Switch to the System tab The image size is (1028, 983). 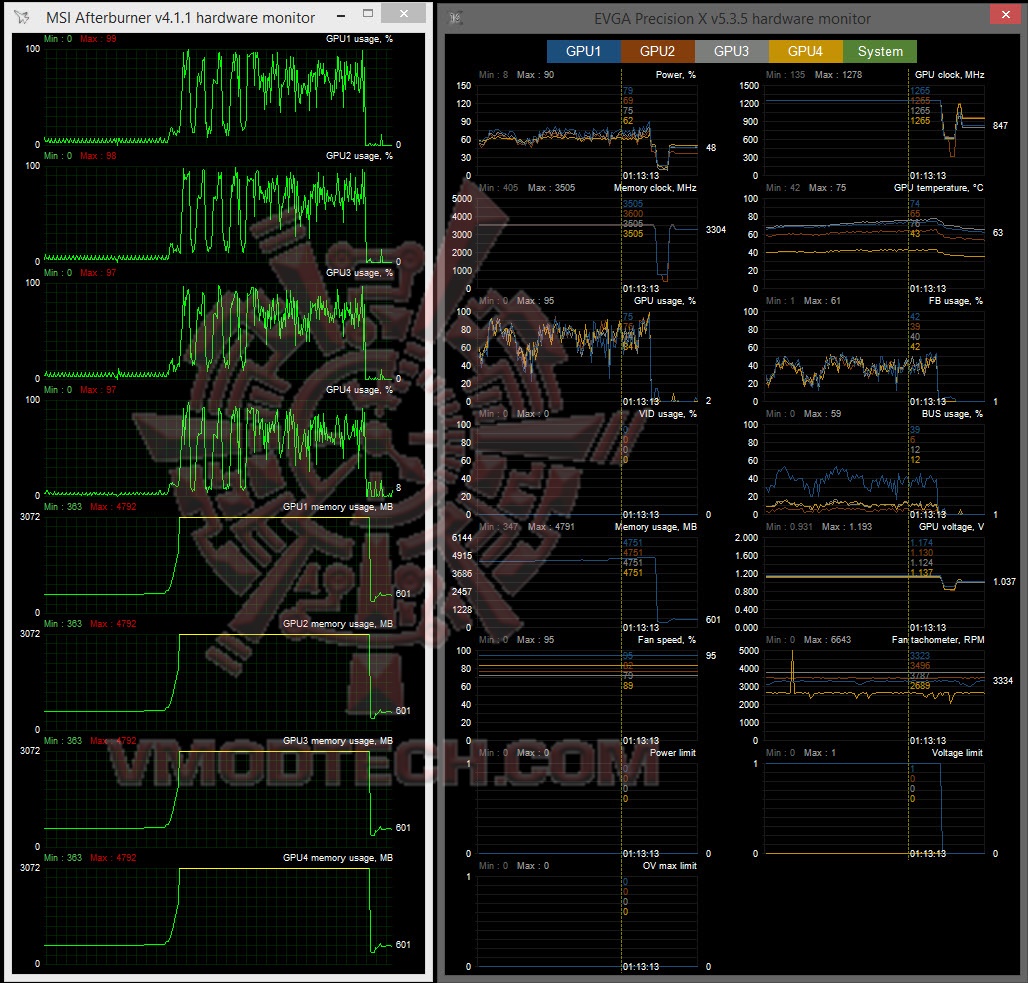tap(880, 51)
